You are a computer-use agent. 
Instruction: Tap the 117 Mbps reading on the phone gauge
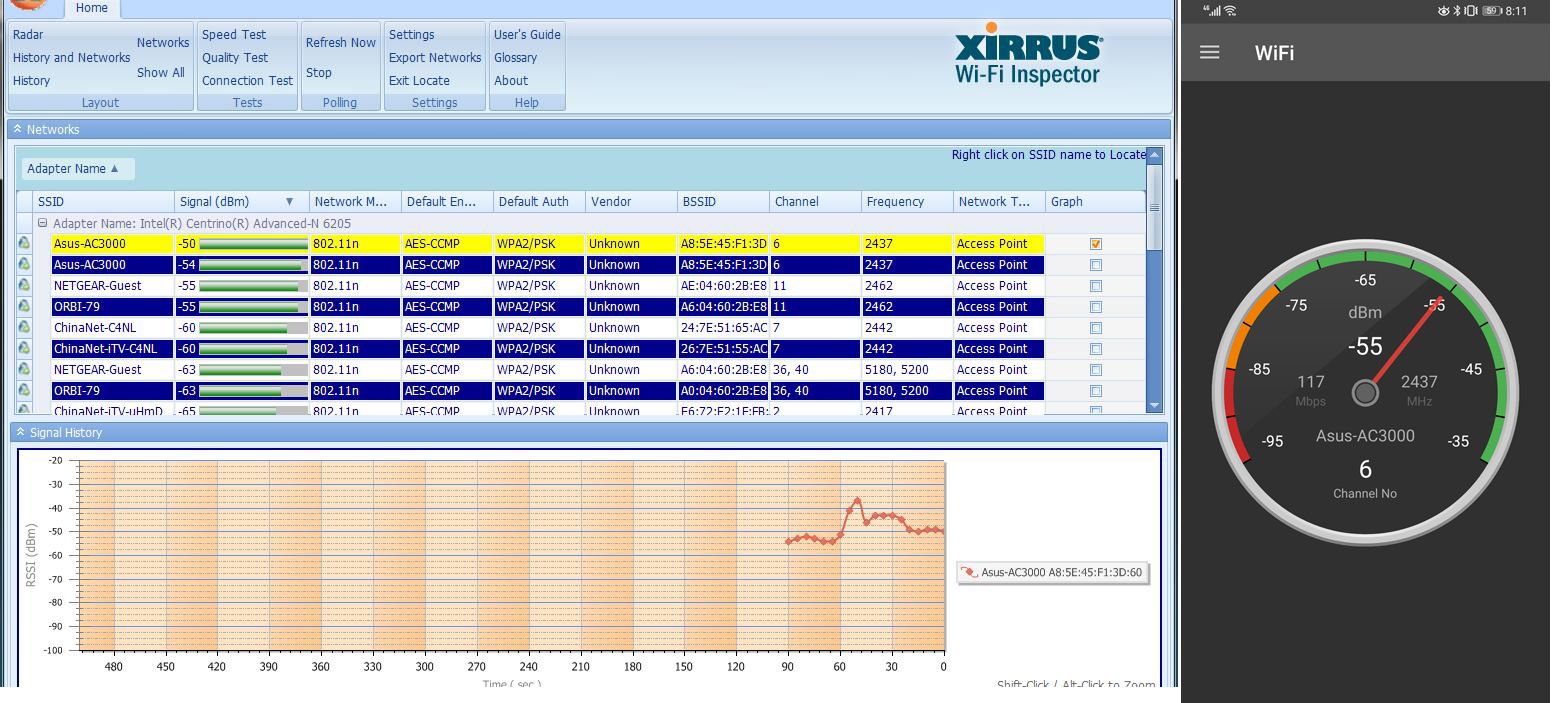(x=1310, y=388)
